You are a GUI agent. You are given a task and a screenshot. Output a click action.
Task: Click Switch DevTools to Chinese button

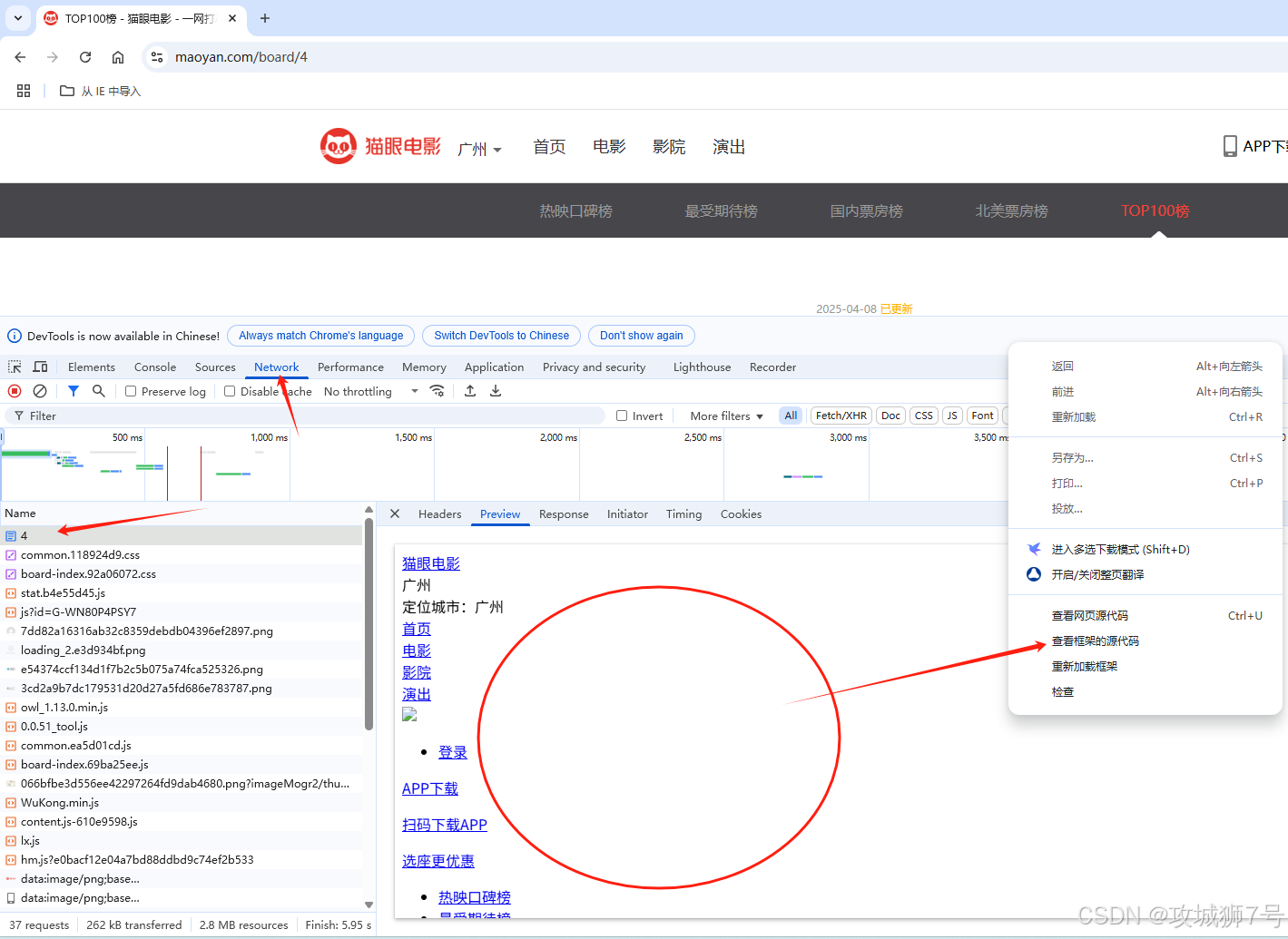502,336
